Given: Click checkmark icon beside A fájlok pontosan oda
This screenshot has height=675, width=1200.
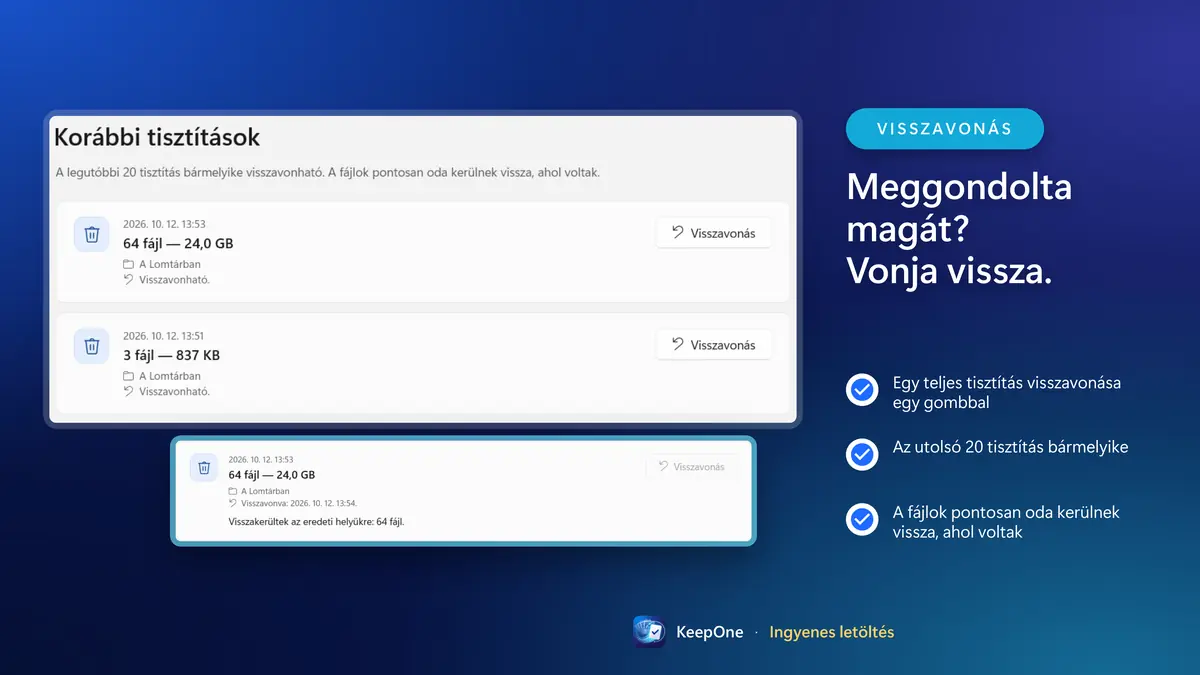Looking at the screenshot, I should point(862,520).
